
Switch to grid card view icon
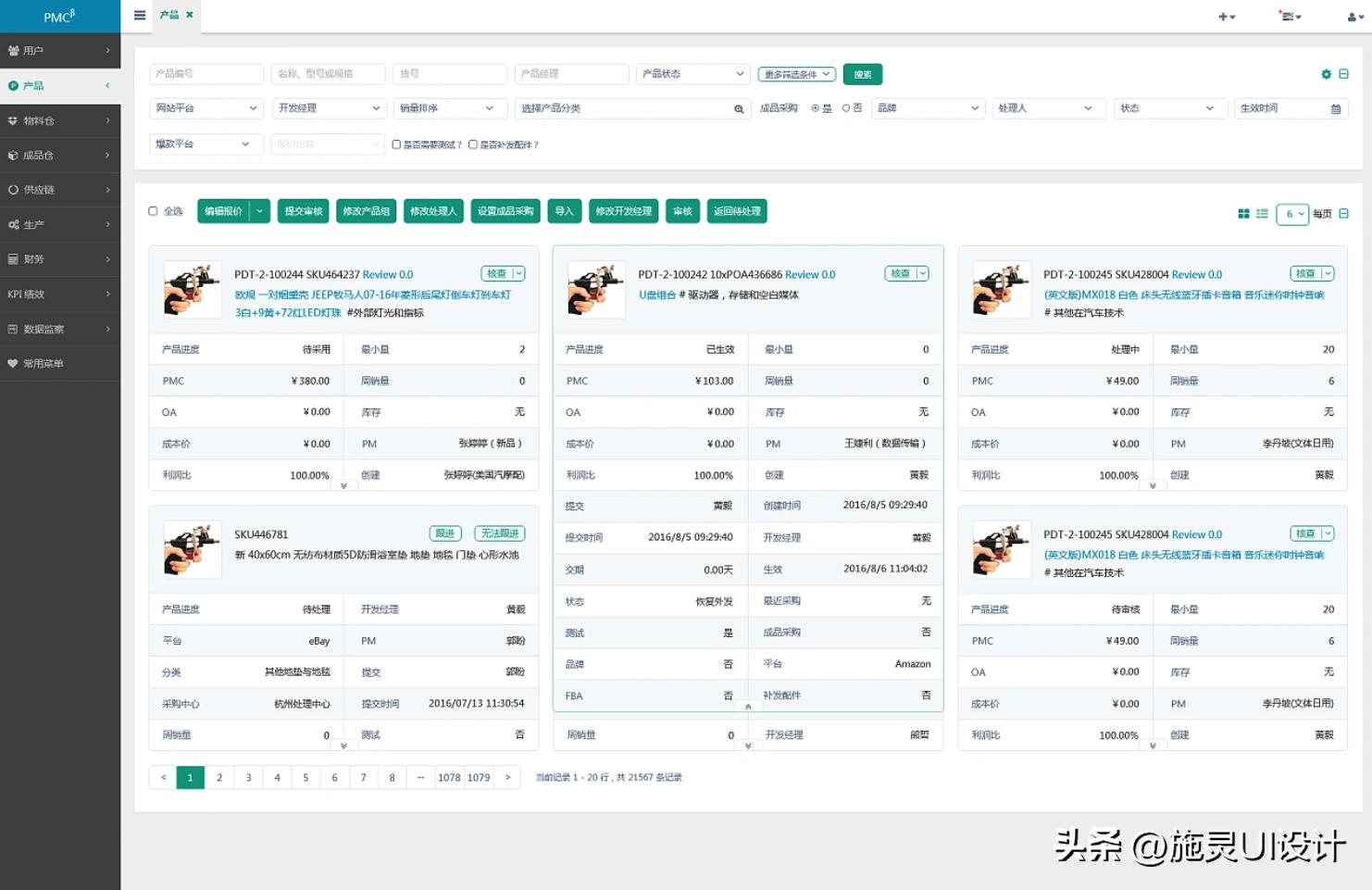point(1243,214)
